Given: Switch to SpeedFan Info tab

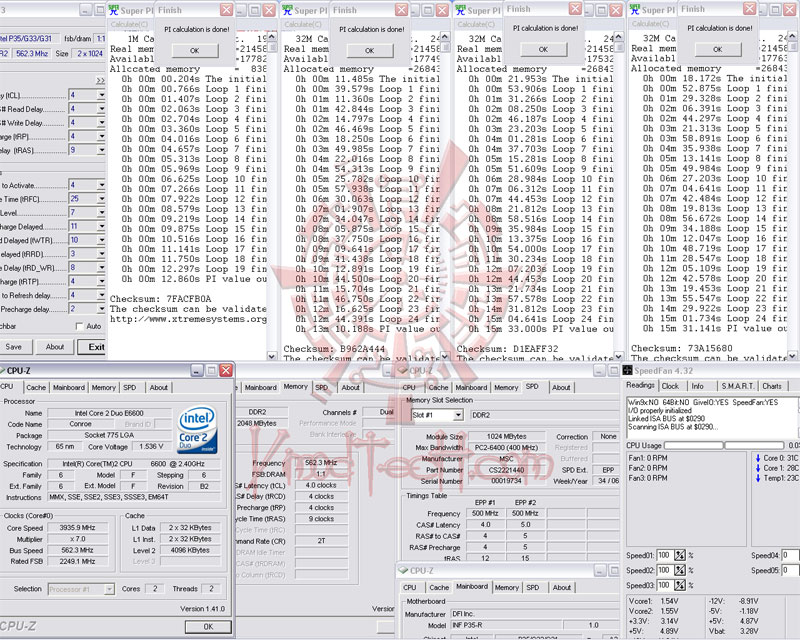Looking at the screenshot, I should 697,386.
